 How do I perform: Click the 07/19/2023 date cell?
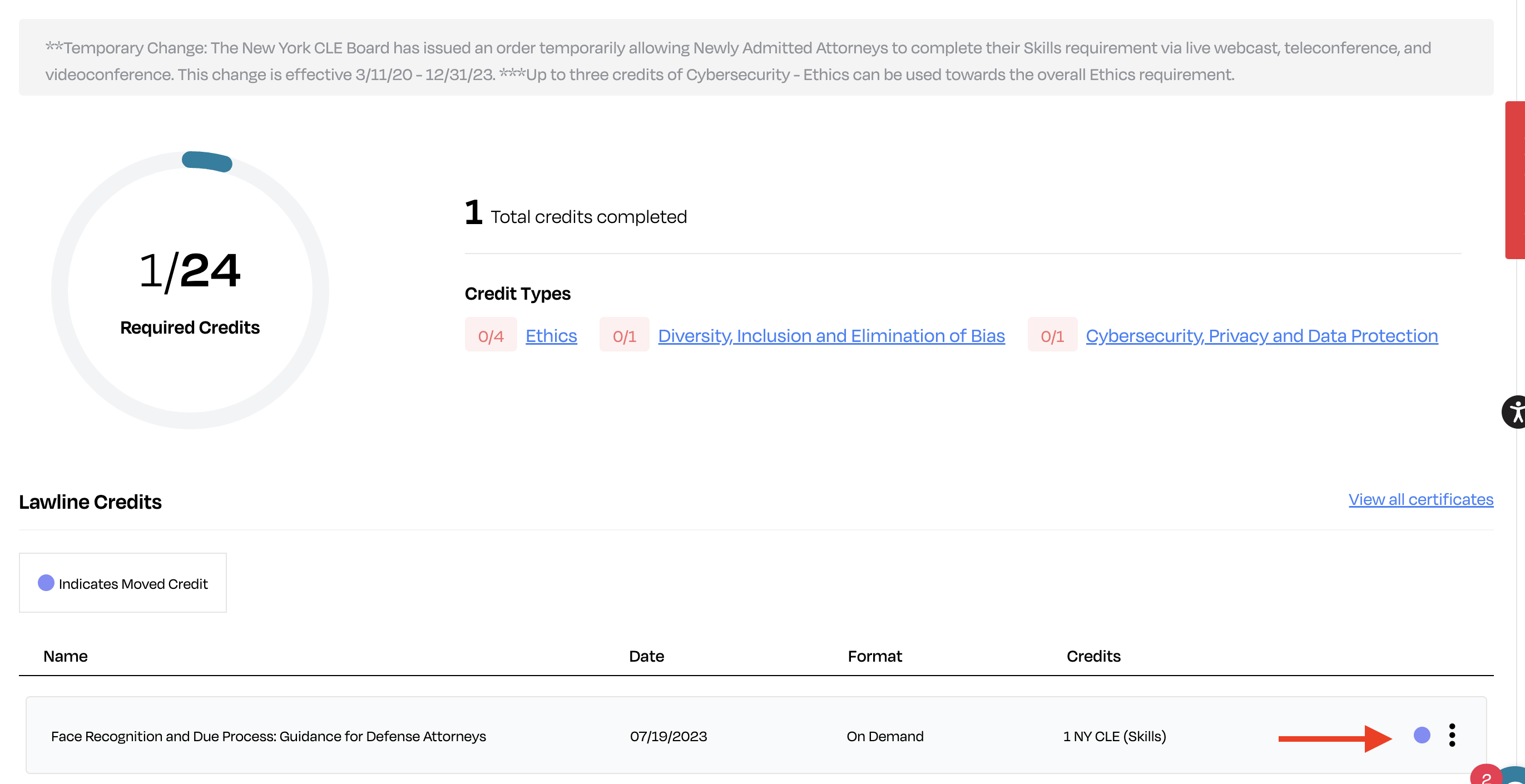668,736
